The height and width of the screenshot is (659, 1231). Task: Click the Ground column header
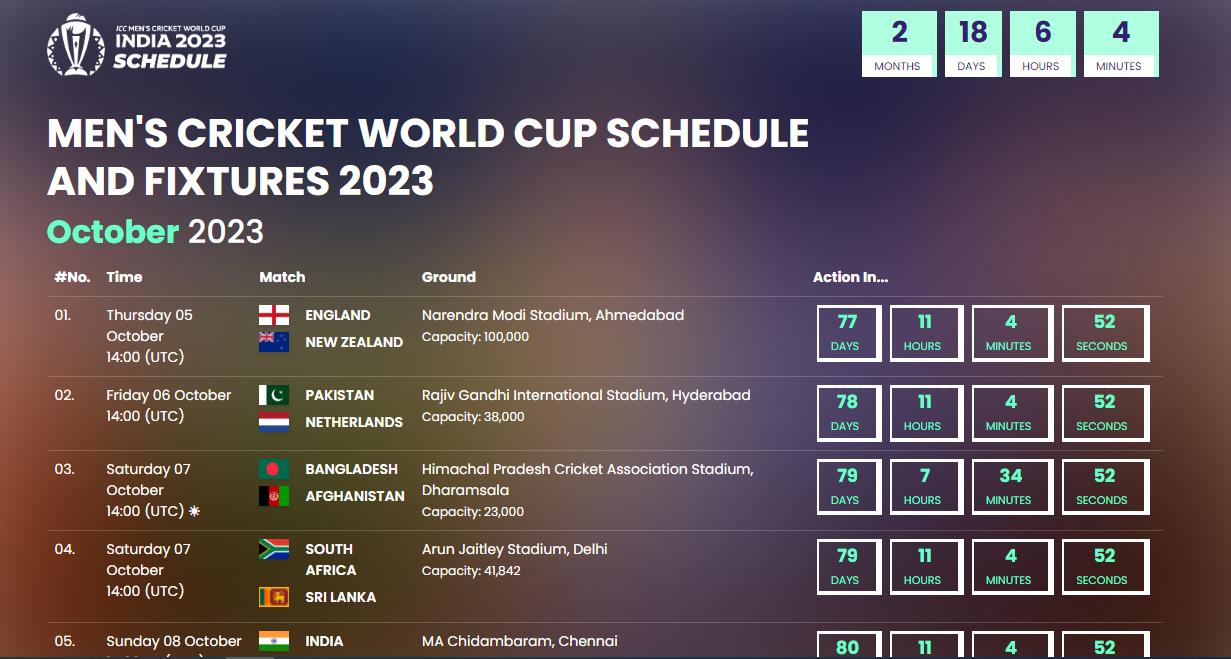point(448,277)
